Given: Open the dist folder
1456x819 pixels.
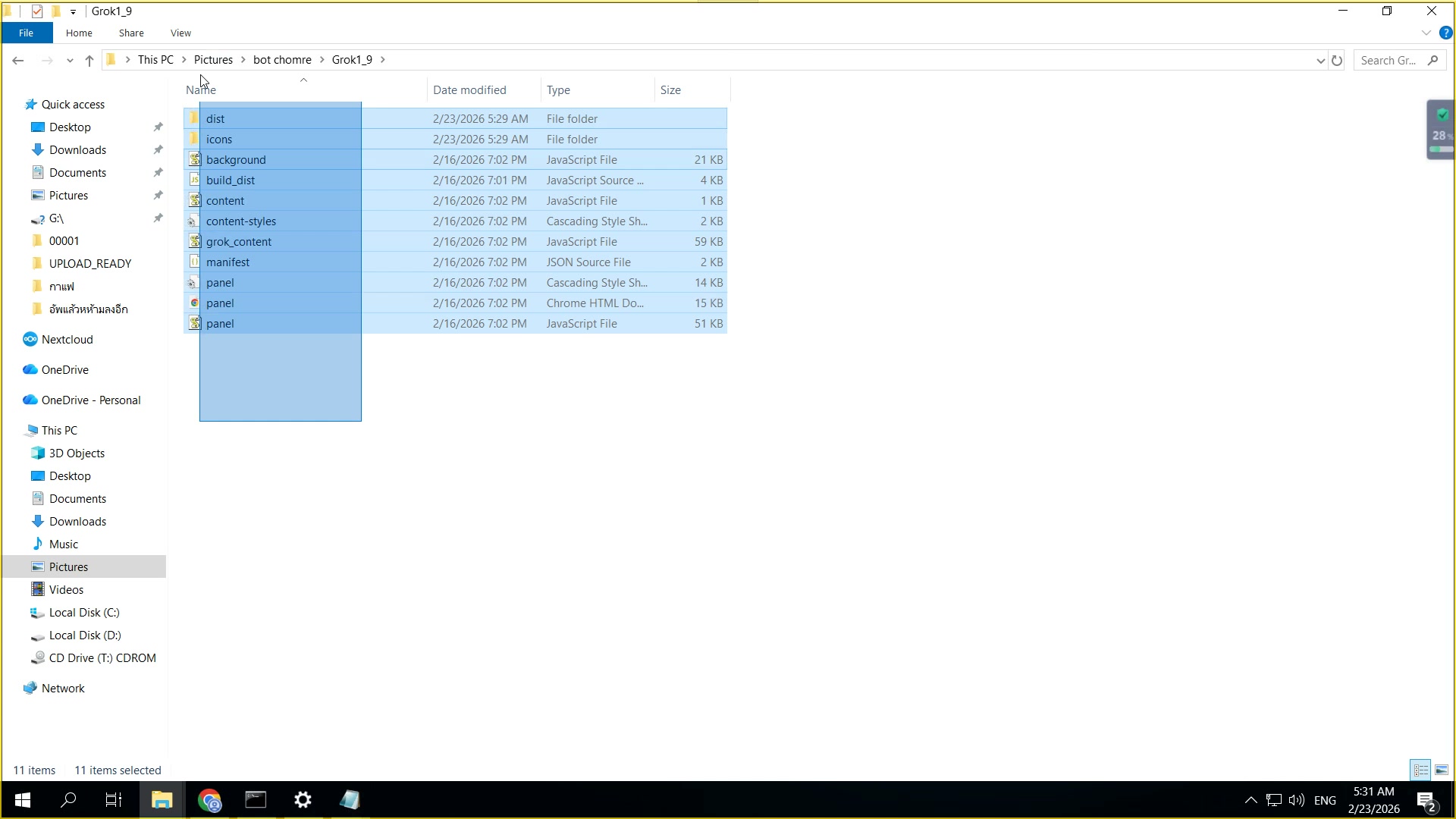Looking at the screenshot, I should [215, 119].
